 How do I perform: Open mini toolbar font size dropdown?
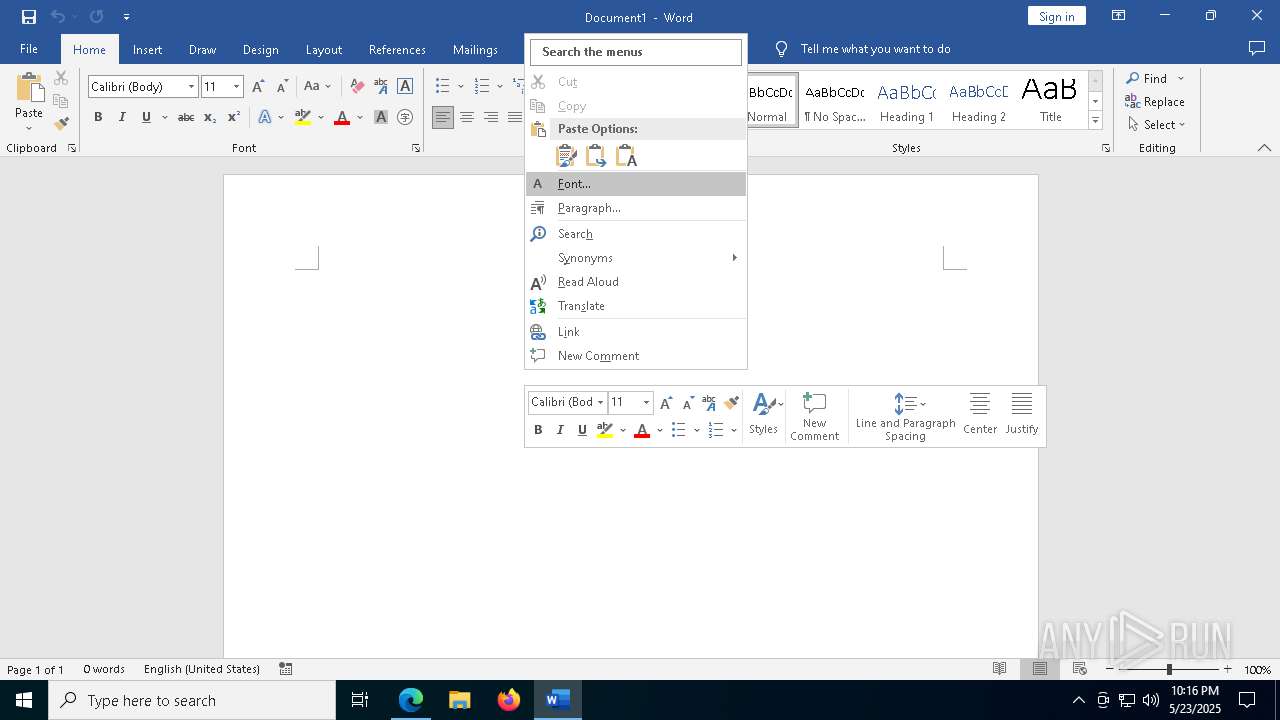[x=646, y=402]
